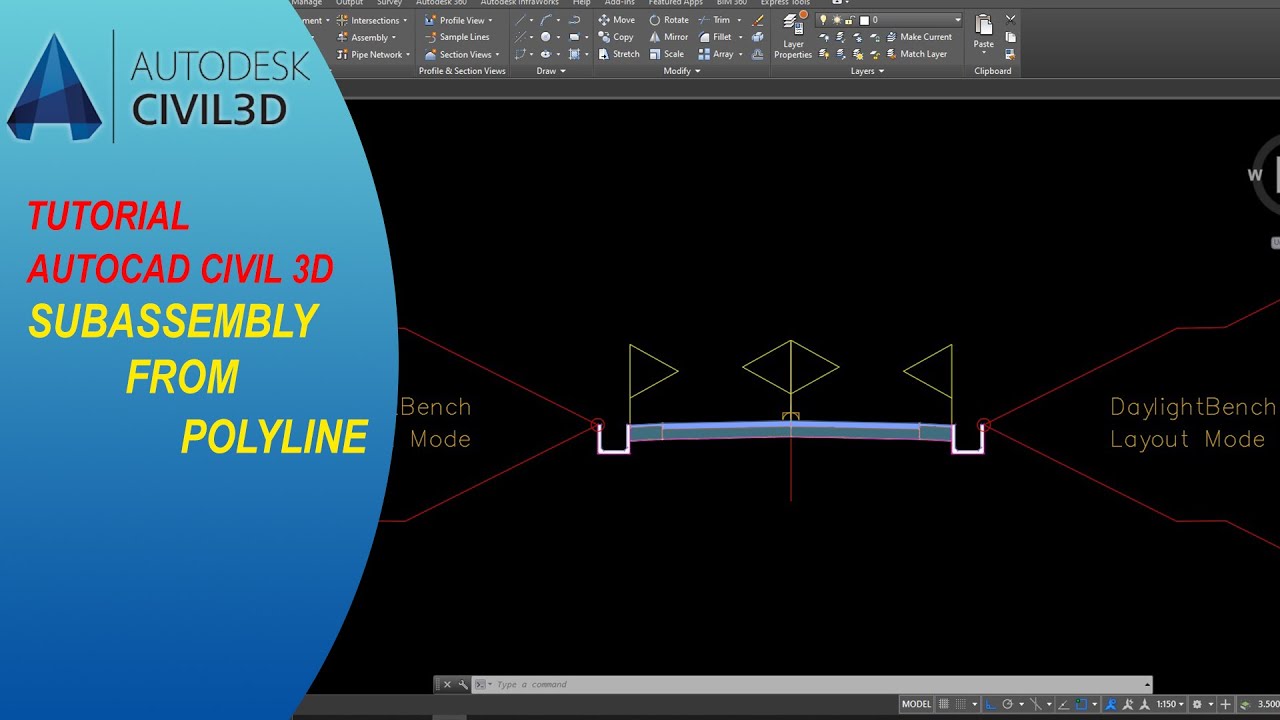Toggle object snap square icon
1280x720 pixels.
click(1081, 704)
